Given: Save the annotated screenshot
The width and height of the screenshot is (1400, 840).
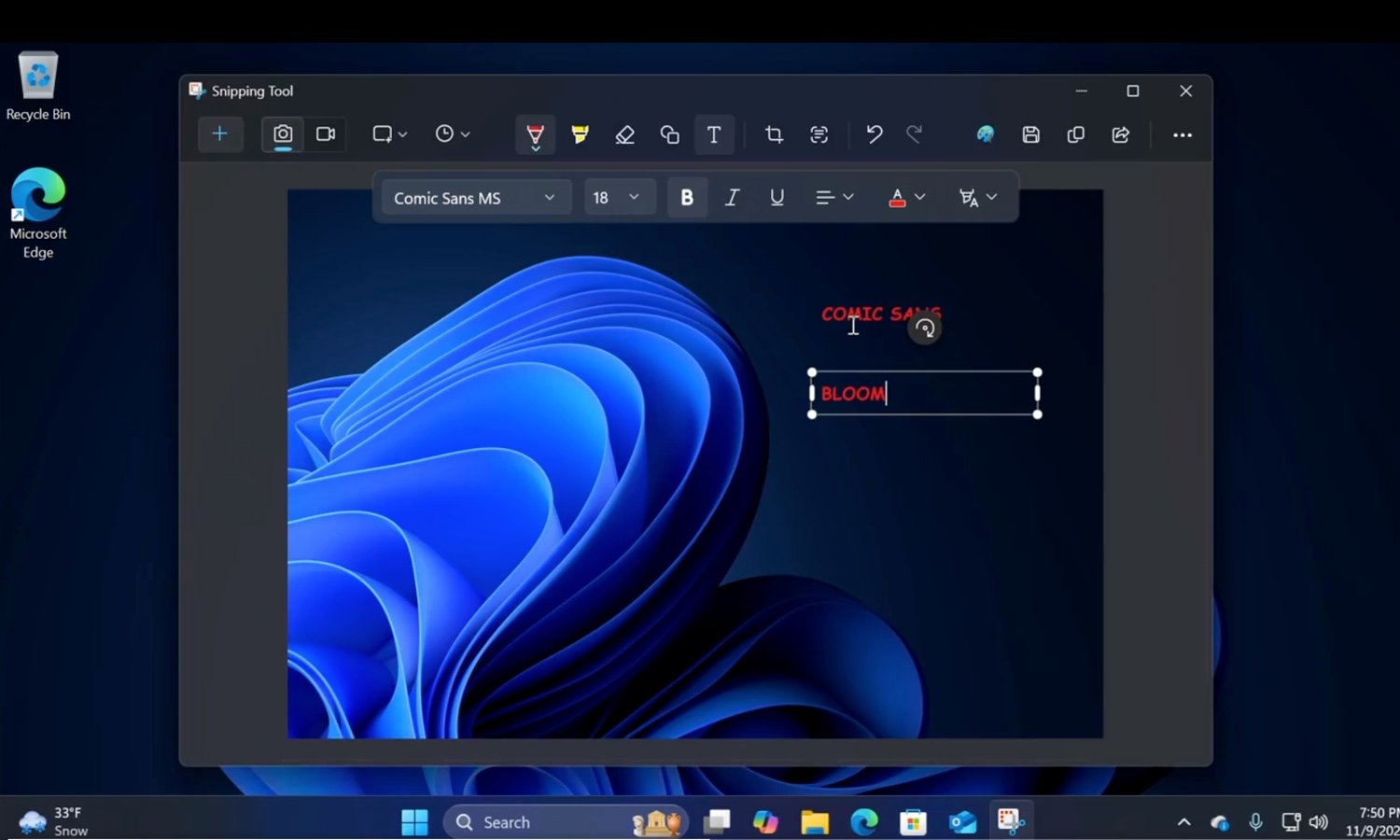Looking at the screenshot, I should coord(1030,134).
